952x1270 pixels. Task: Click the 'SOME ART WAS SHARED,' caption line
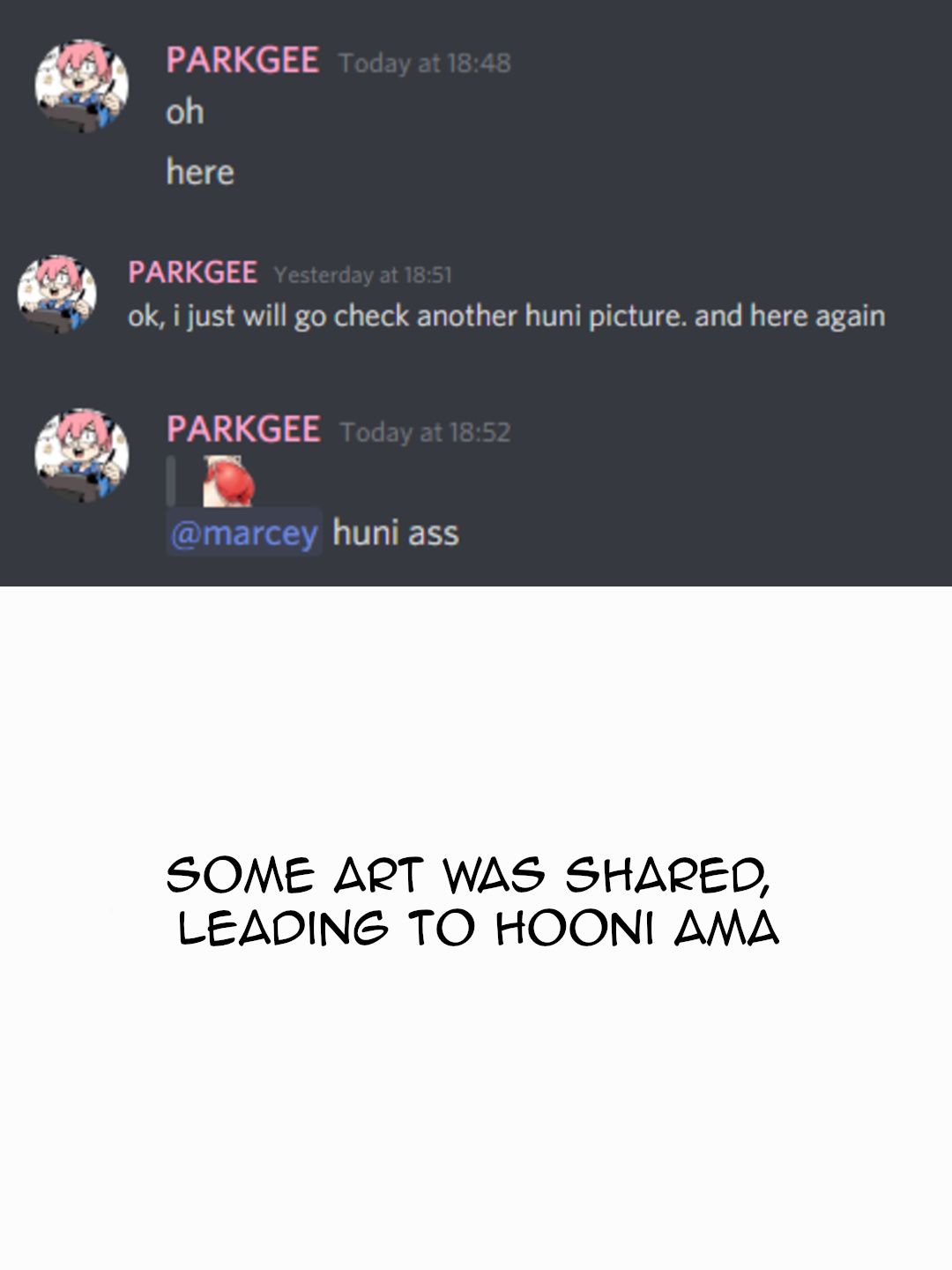point(469,876)
